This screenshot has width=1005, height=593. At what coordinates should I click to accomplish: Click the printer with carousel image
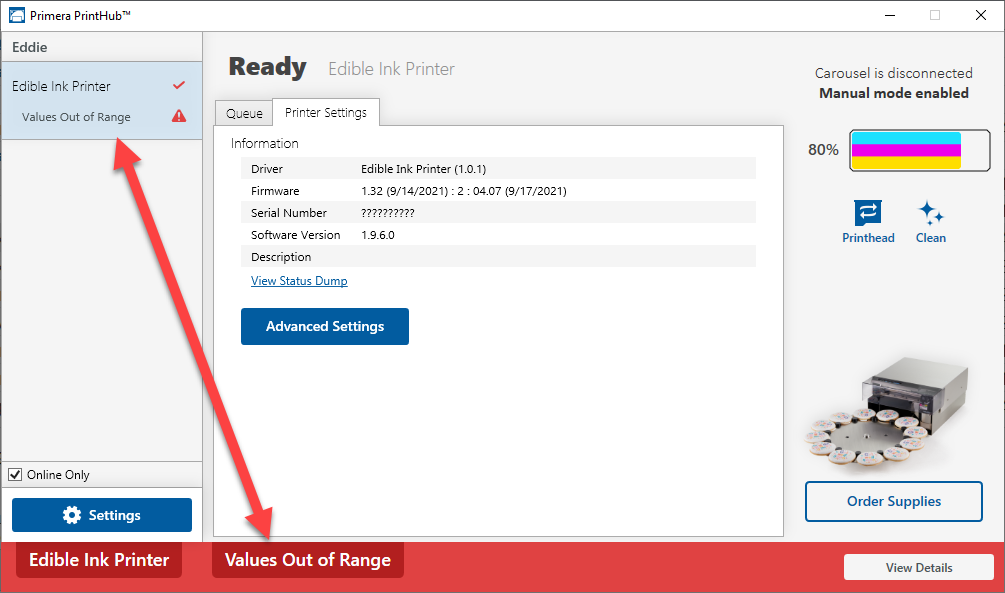(x=886, y=413)
